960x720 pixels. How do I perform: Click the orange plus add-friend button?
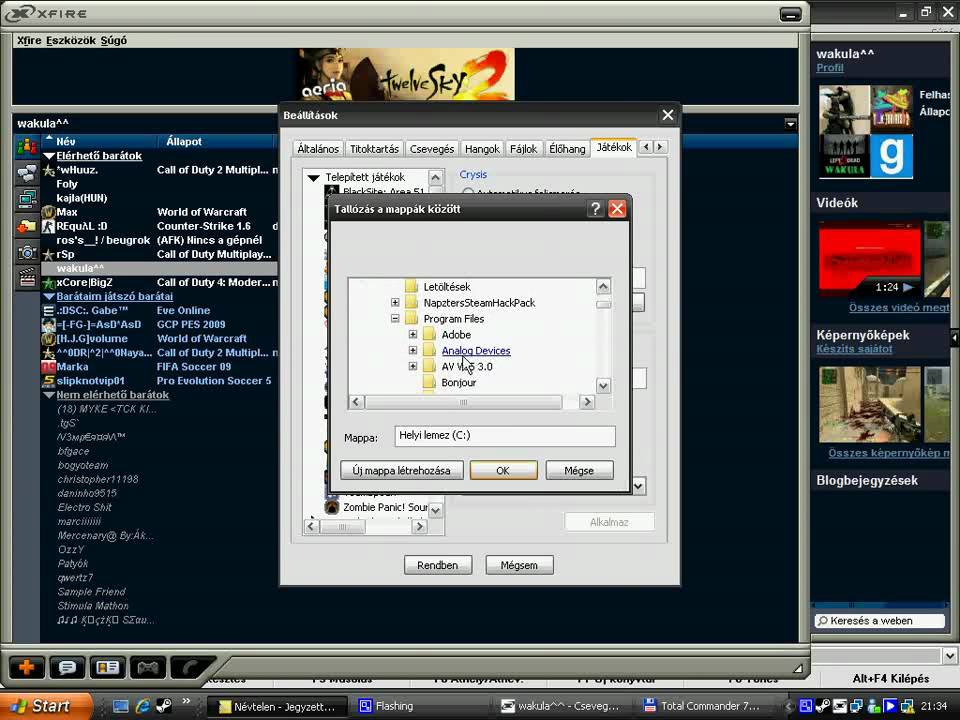[26, 667]
